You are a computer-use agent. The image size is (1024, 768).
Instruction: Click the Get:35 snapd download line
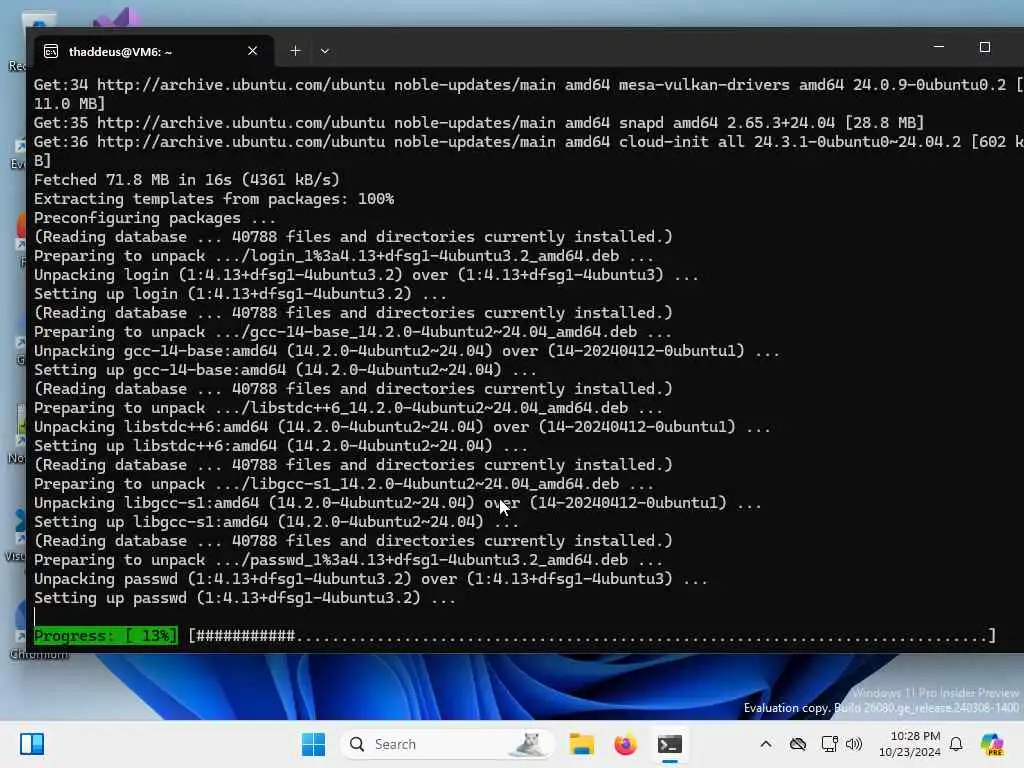click(479, 123)
